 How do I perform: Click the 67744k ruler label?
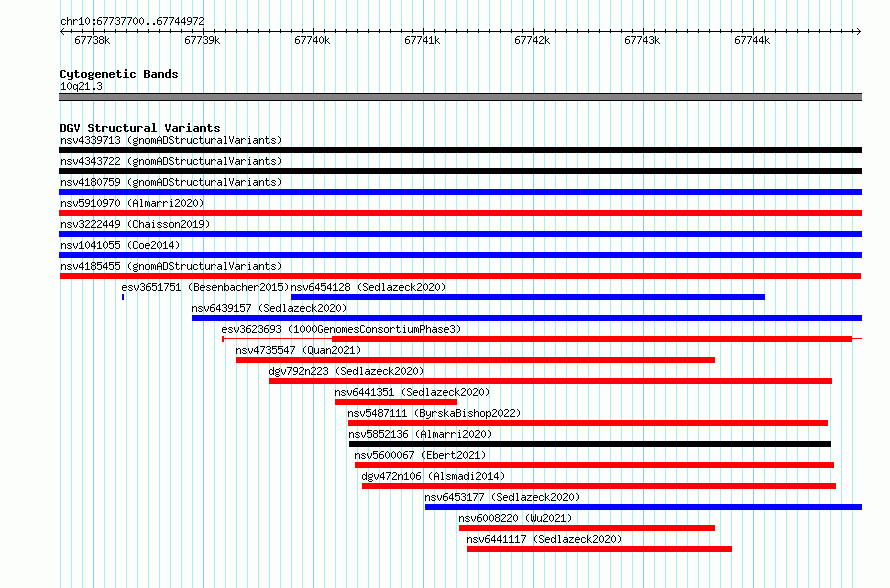tap(752, 40)
